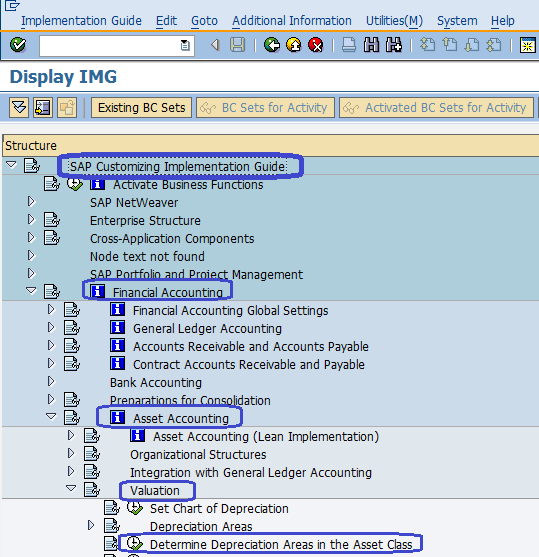Click the Find binoculars icon

[x=371, y=45]
